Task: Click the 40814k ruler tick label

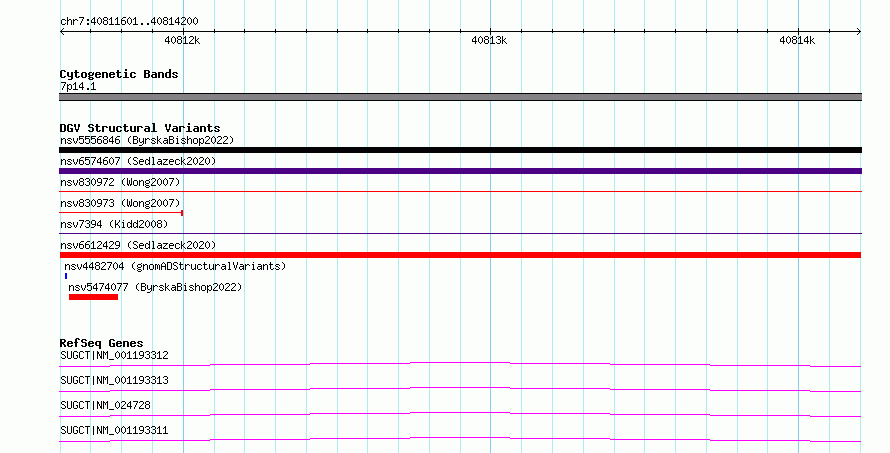Action: click(797, 40)
